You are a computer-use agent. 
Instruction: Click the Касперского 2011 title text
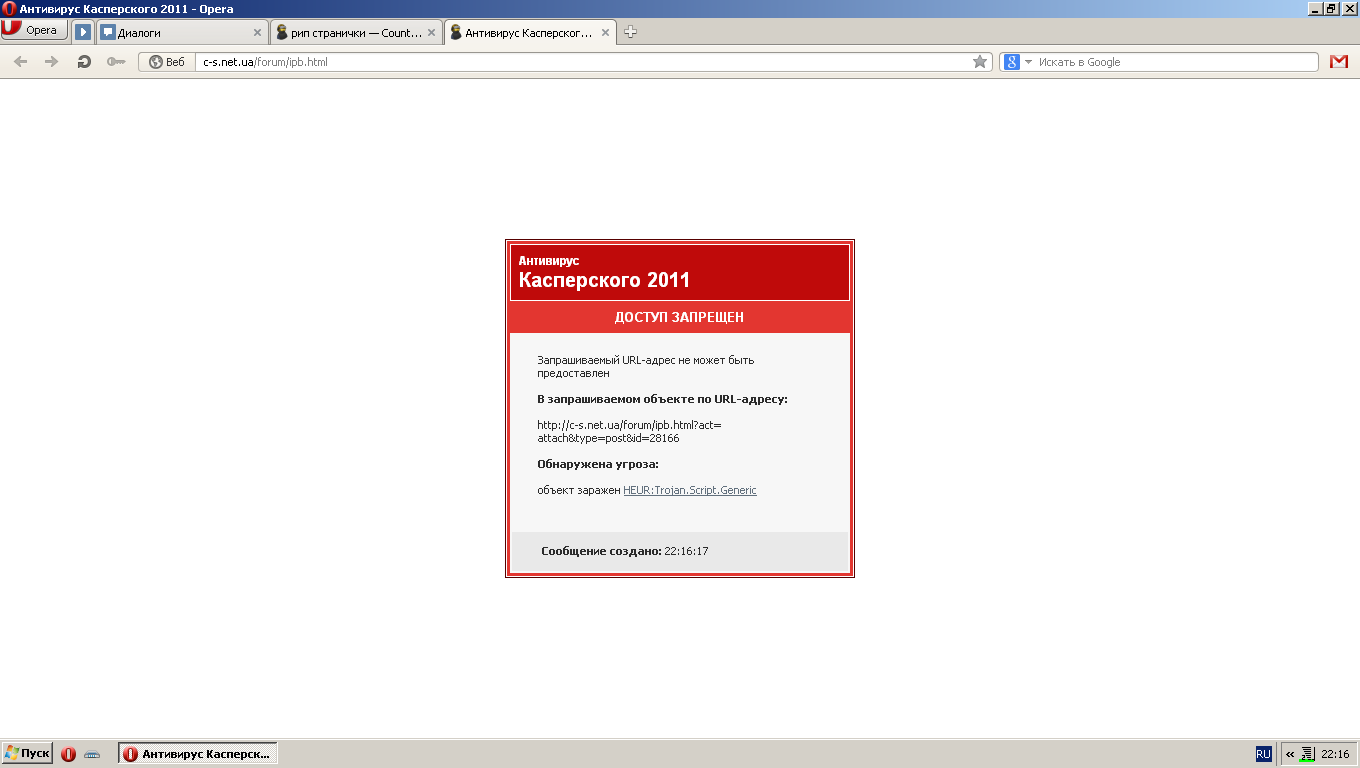tap(604, 280)
